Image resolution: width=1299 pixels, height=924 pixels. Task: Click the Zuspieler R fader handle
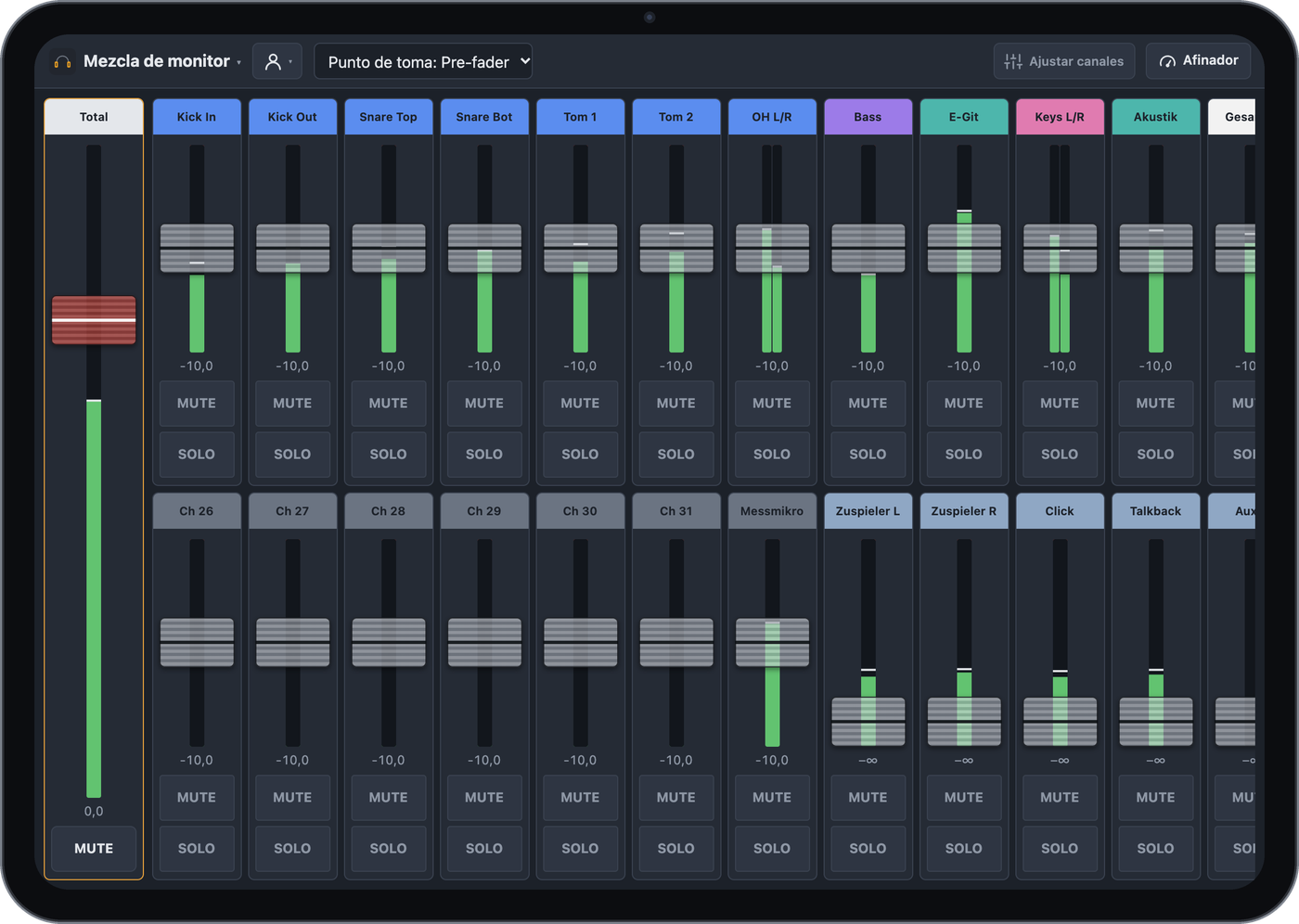point(964,722)
